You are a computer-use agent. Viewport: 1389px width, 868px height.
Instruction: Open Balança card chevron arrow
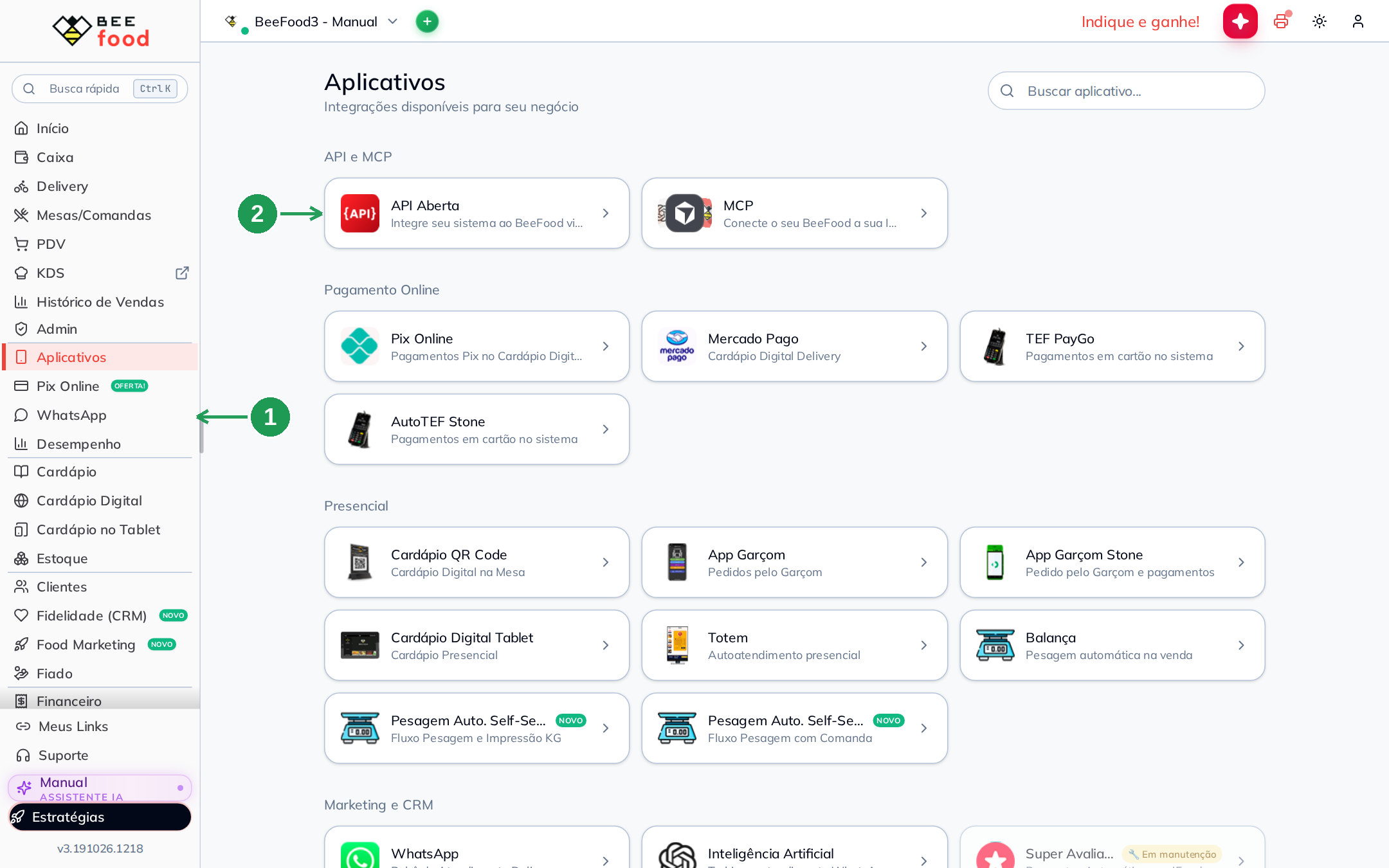click(1241, 645)
